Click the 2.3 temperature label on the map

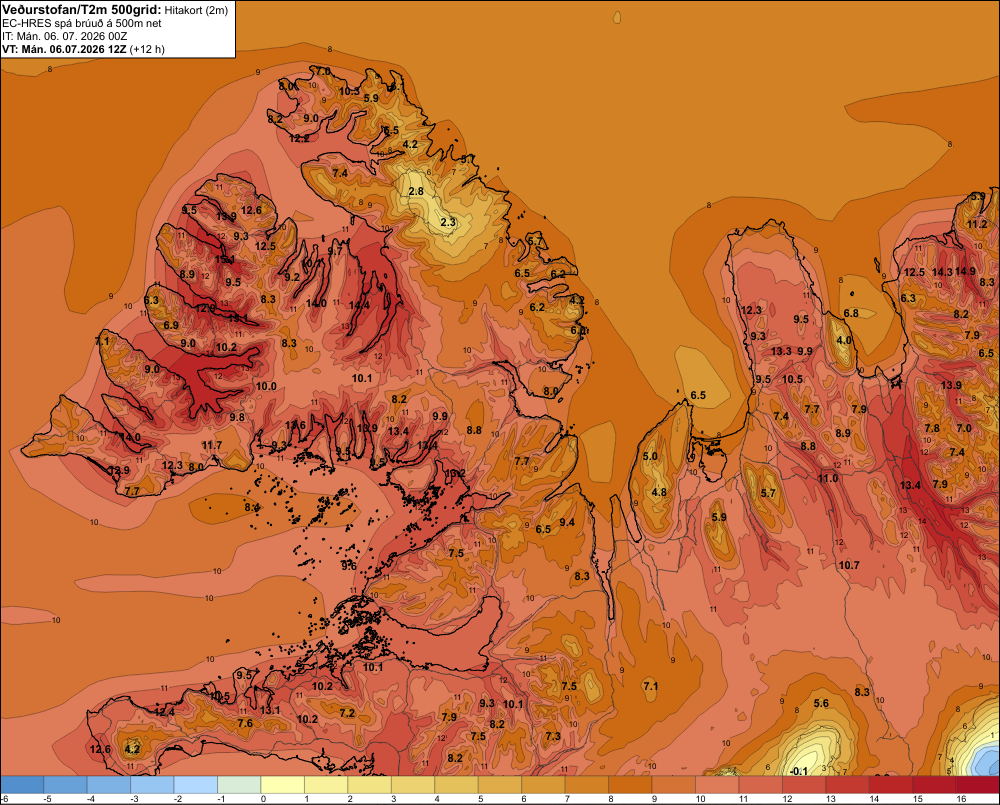[x=448, y=222]
